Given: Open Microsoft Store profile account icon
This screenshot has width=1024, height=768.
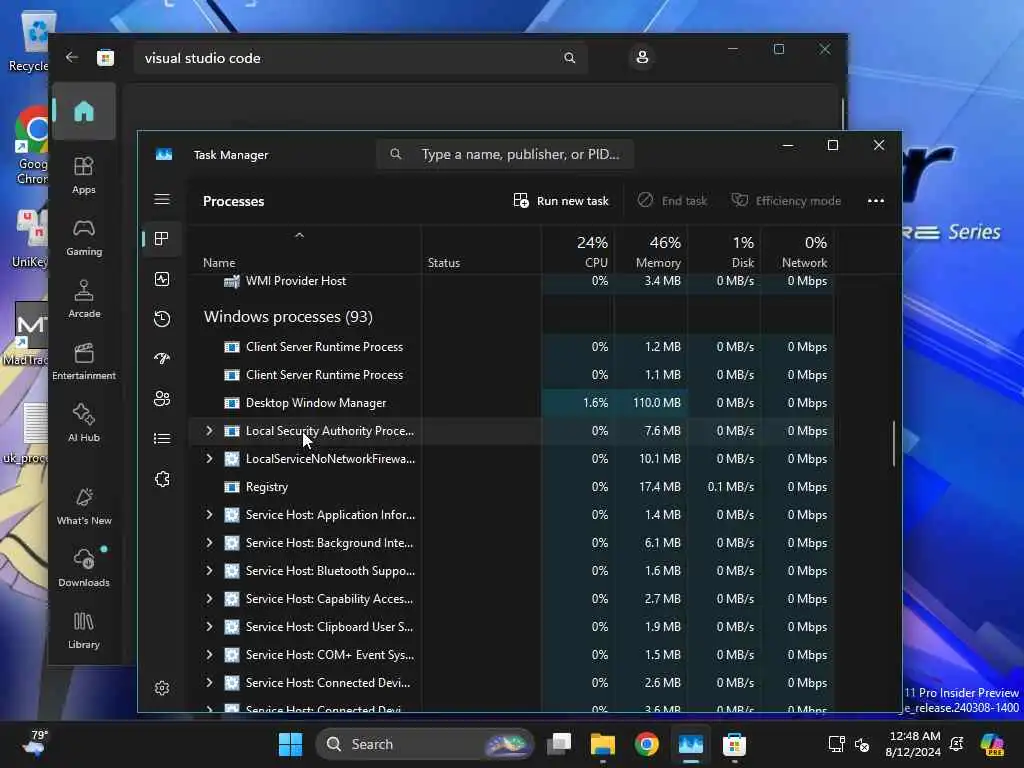Looking at the screenshot, I should coord(642,57).
